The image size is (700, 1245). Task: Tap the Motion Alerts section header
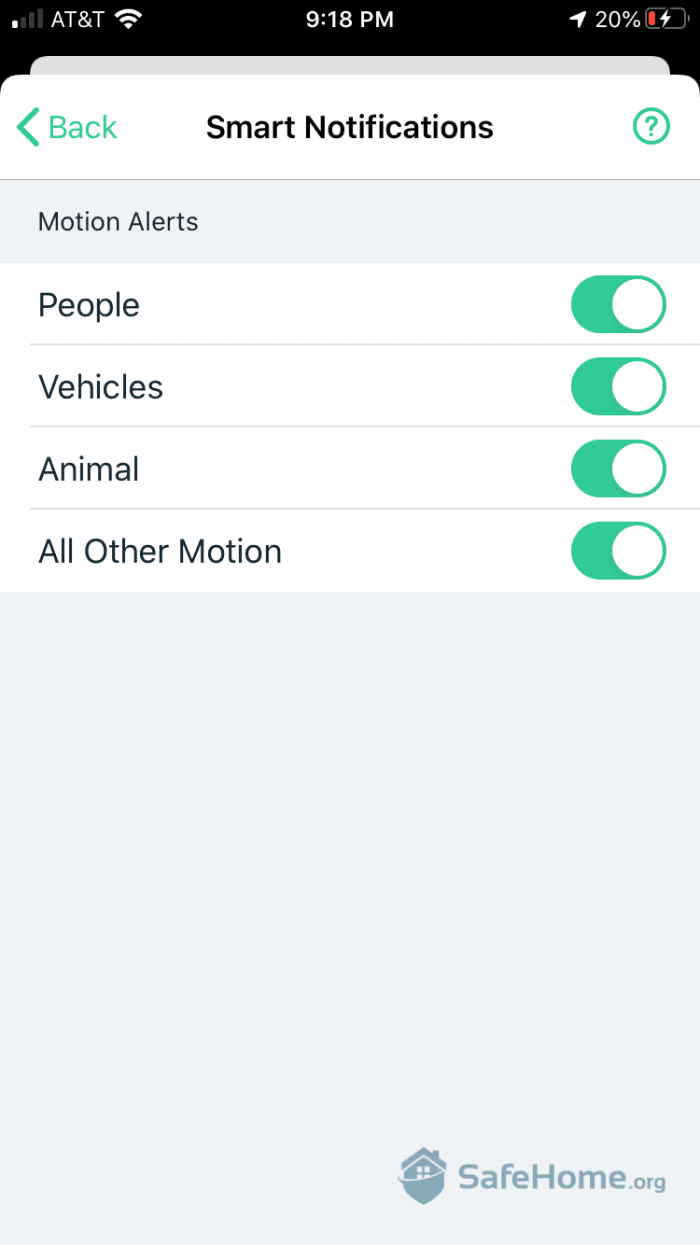(118, 221)
